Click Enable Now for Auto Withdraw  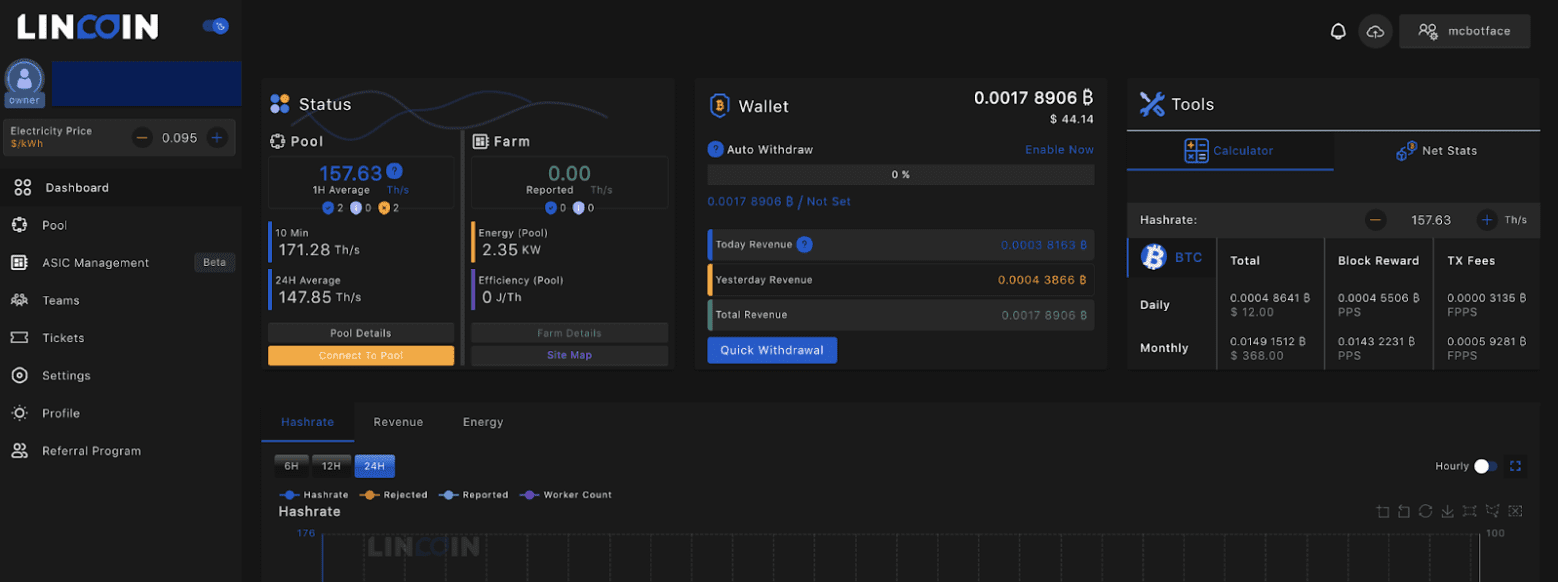pos(1059,149)
